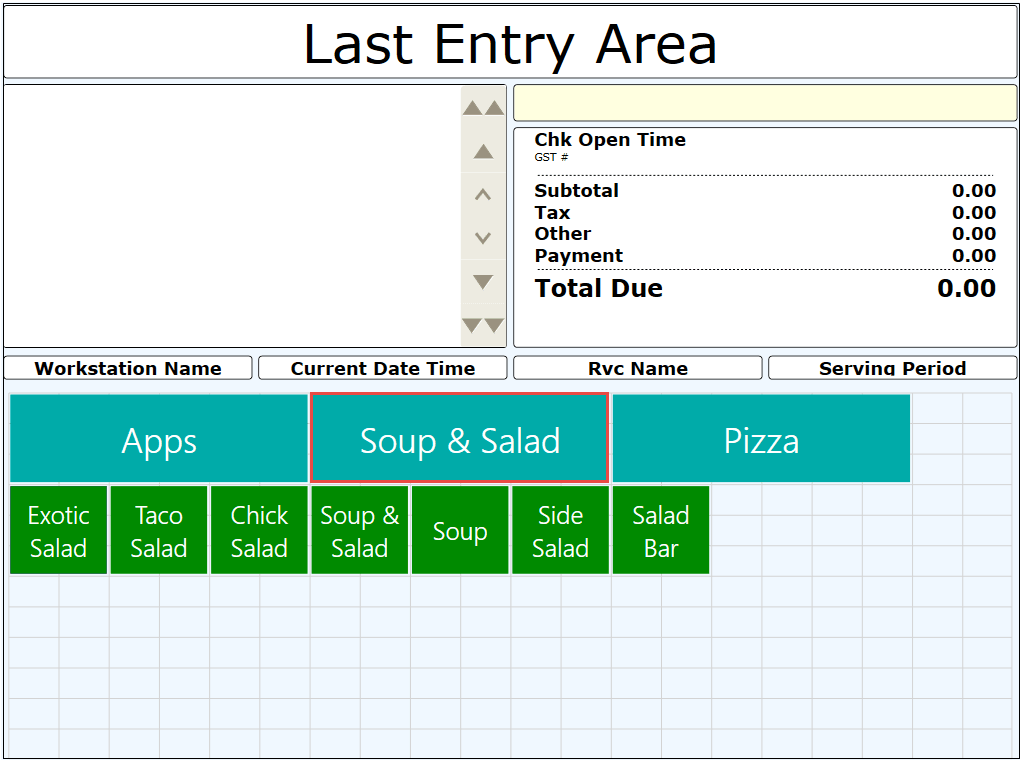Choose the Chick Salad item
Screen dimensions: 1021x761
[259, 531]
